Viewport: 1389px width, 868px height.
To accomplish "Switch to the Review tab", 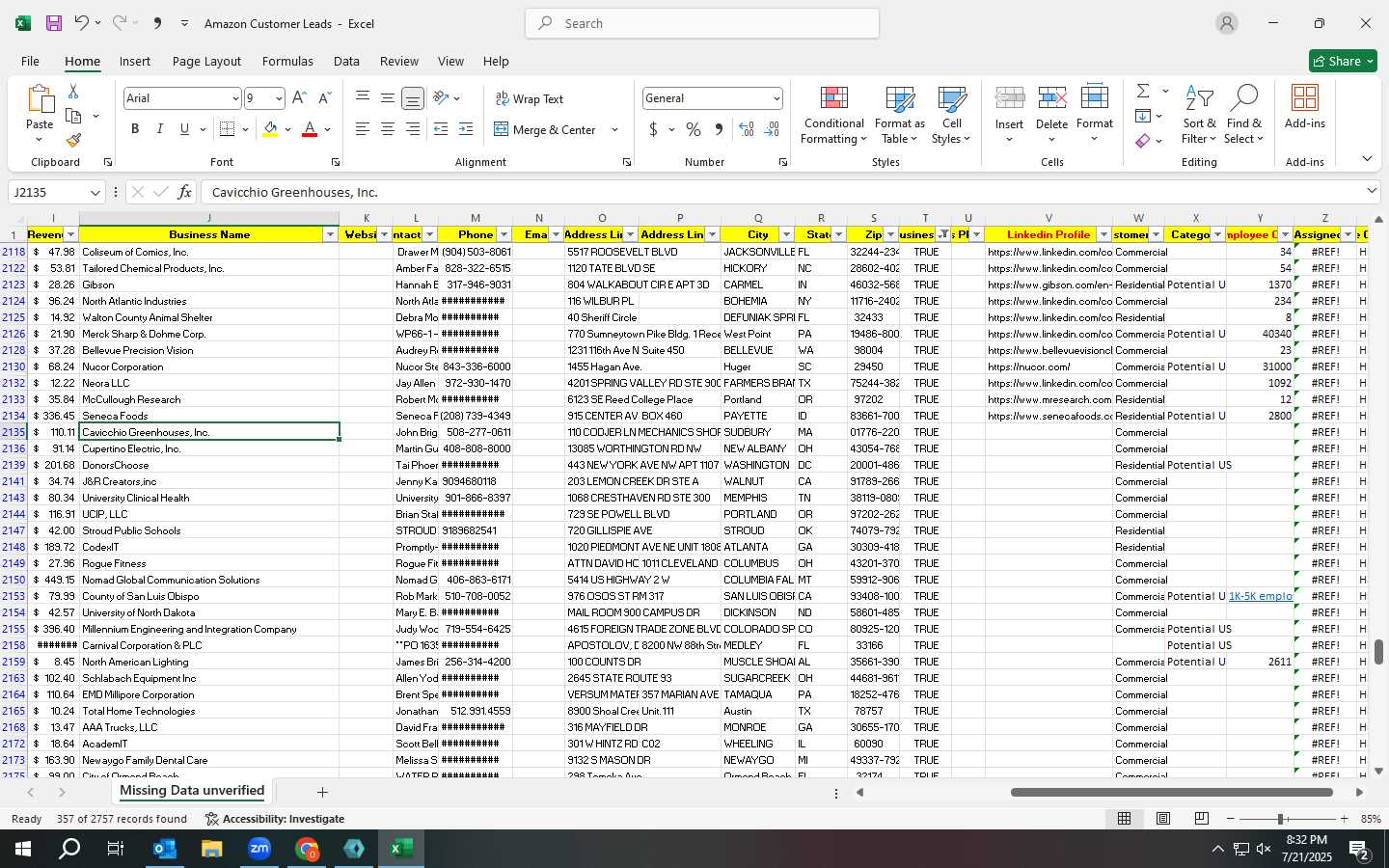I will click(x=399, y=61).
